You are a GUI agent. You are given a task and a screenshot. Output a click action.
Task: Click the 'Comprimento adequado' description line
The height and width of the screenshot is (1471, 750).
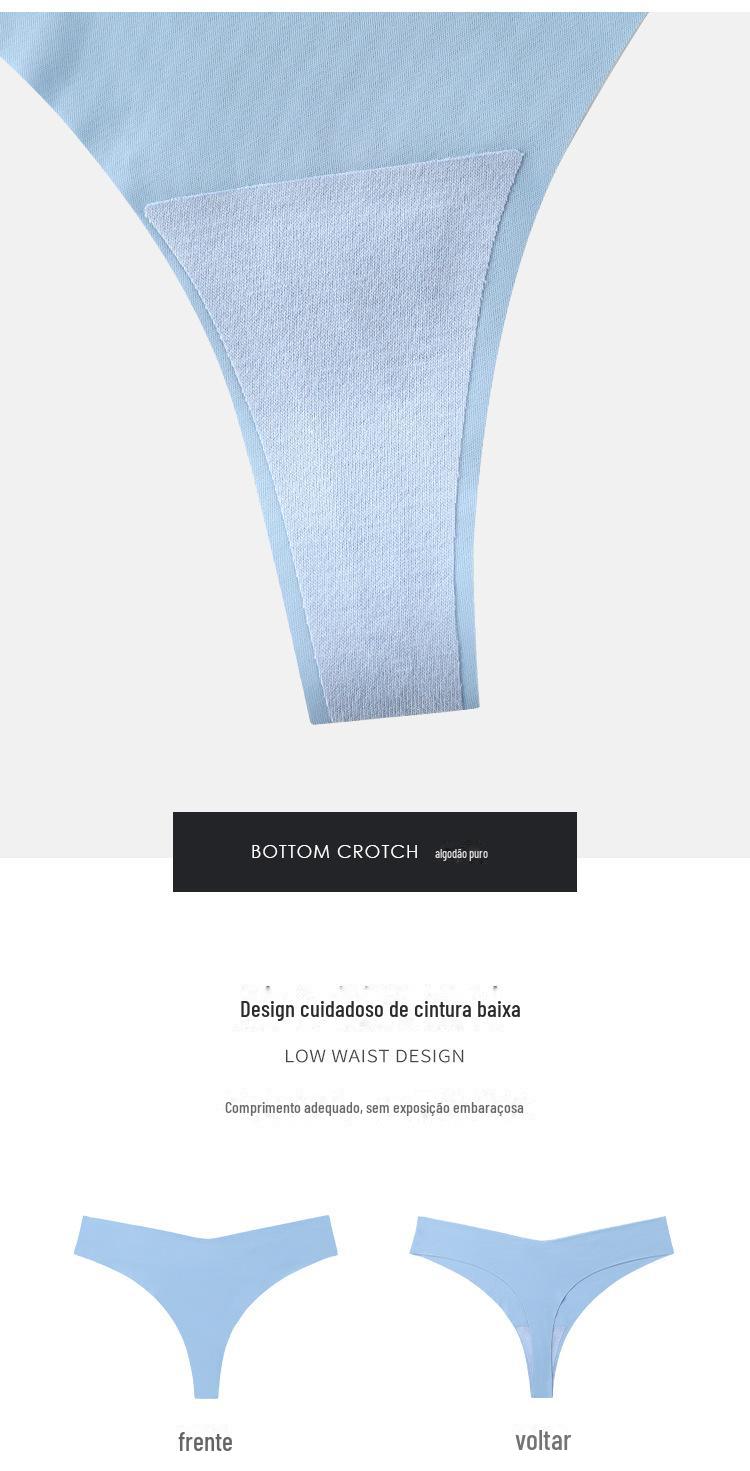click(374, 1107)
